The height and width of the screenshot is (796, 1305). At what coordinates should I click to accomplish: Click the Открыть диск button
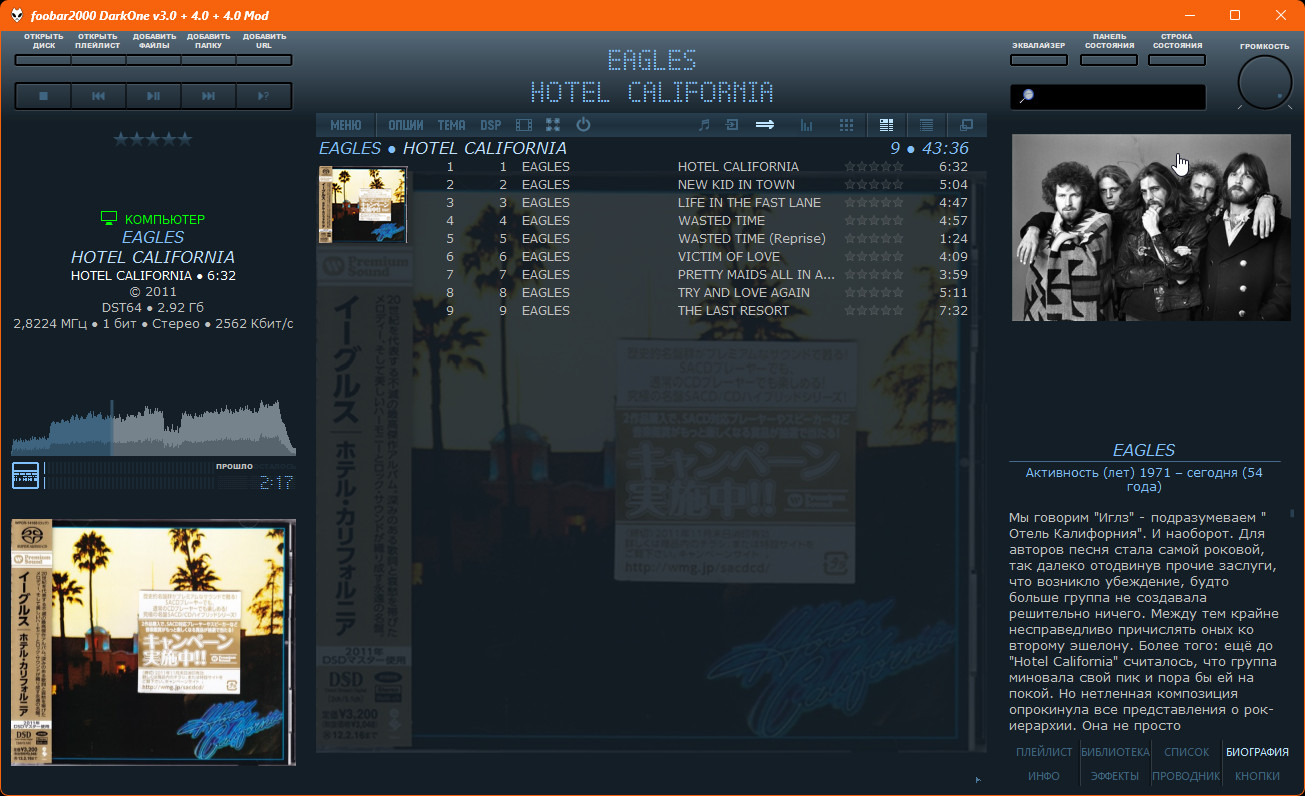click(x=43, y=60)
